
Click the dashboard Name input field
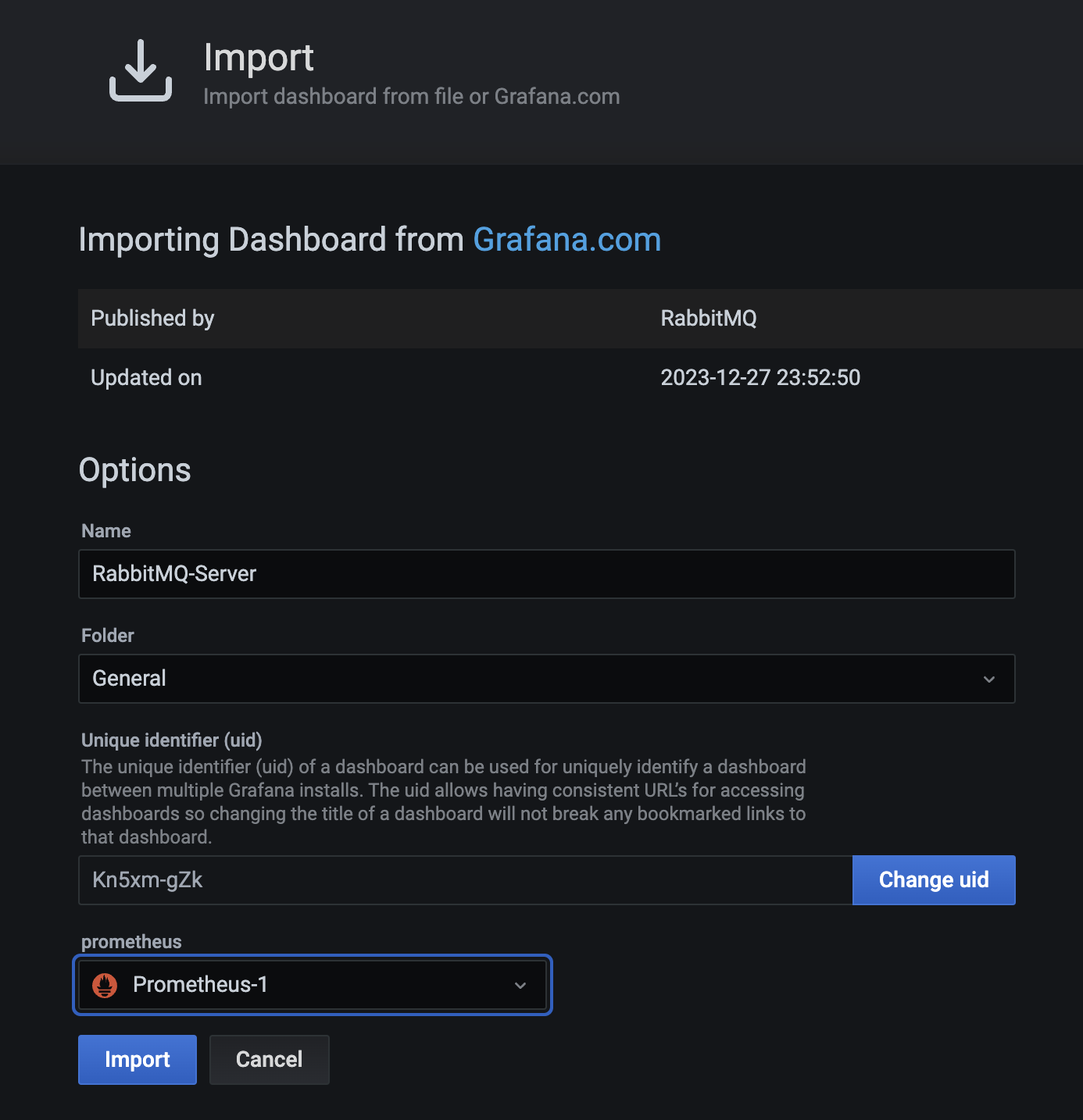pos(547,574)
